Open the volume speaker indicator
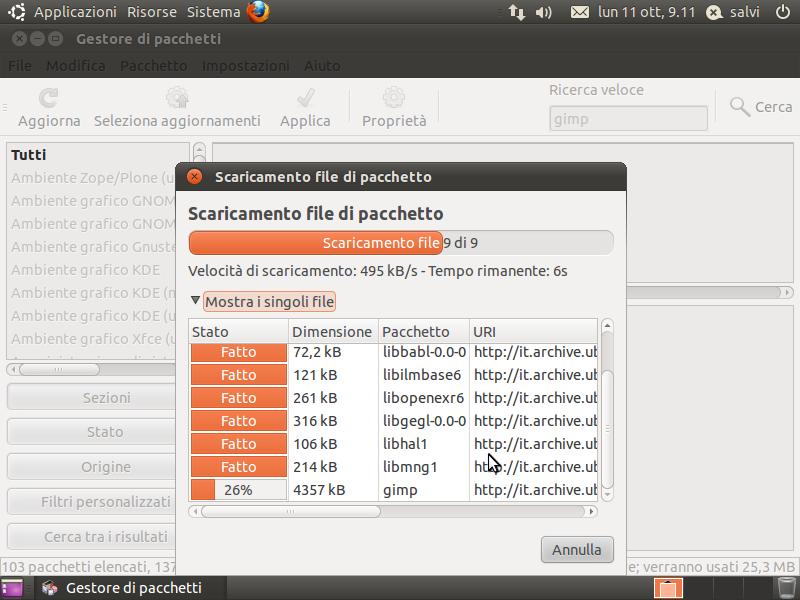Viewport: 800px width, 600px height. pyautogui.click(x=543, y=12)
